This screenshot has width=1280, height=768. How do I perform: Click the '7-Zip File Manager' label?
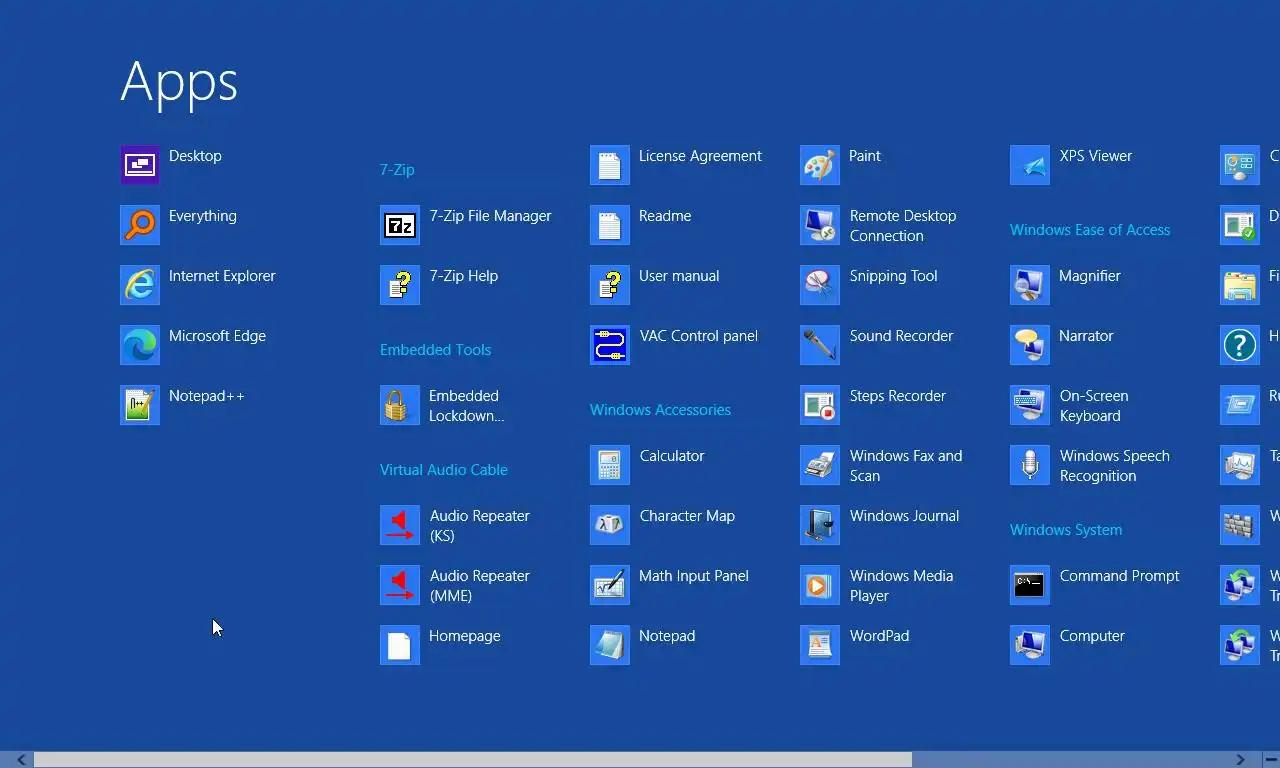tap(490, 216)
